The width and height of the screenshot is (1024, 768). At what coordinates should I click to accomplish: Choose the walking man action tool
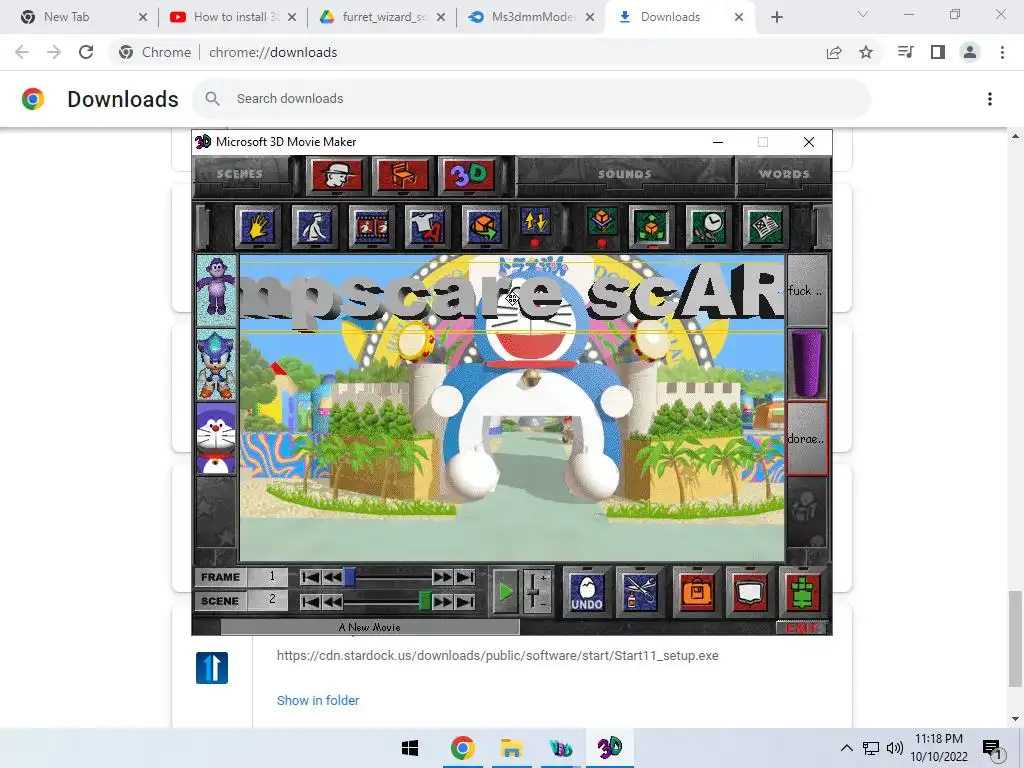(x=315, y=227)
